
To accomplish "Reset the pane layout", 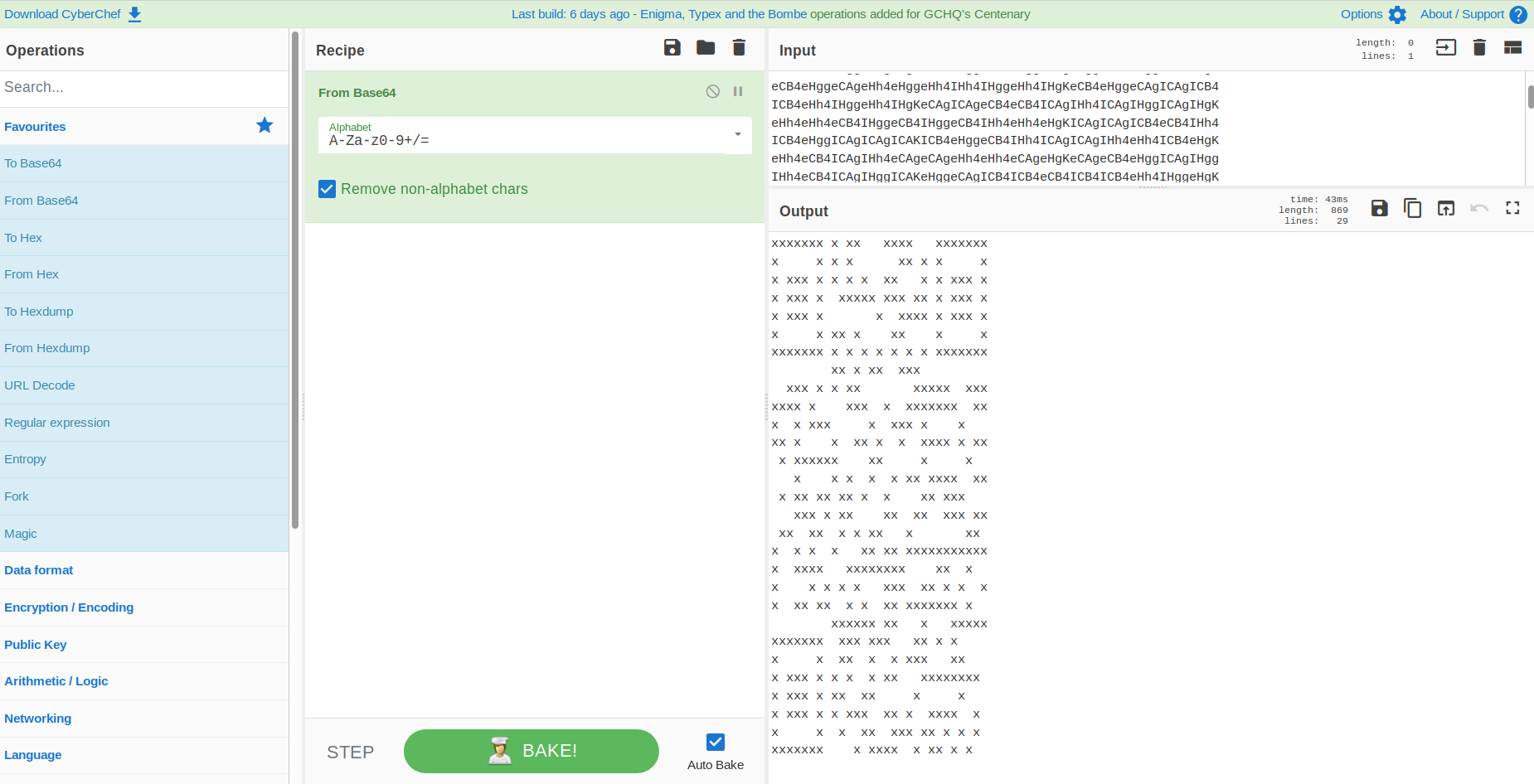I will coord(1512,48).
